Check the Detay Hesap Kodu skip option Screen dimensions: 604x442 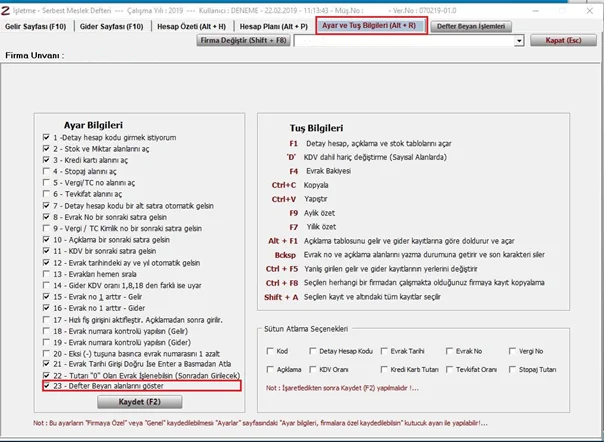click(x=313, y=351)
